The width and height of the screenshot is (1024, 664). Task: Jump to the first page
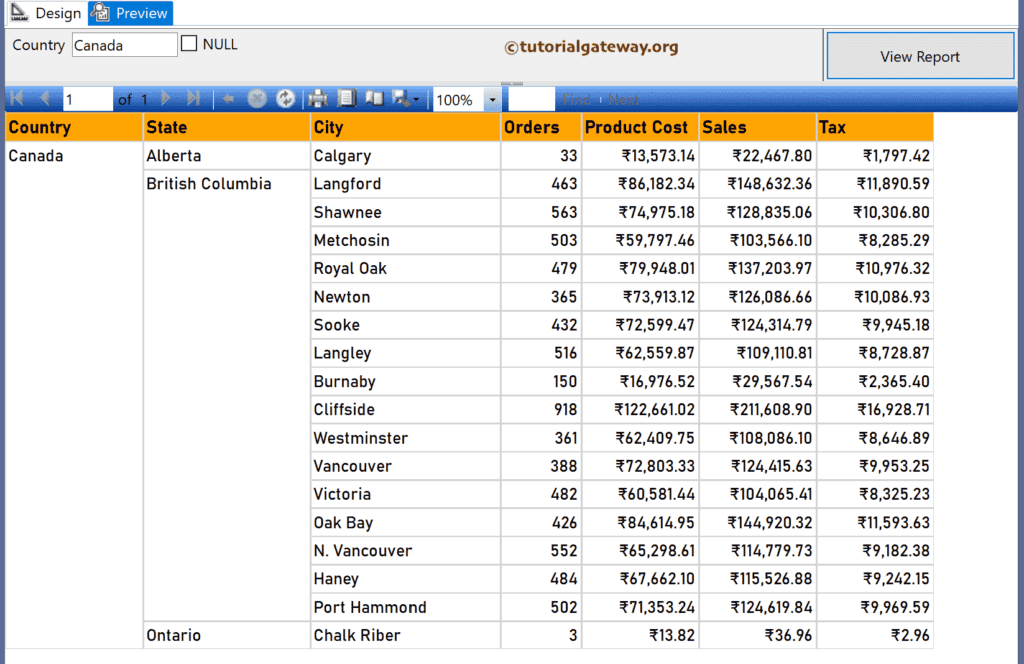point(16,98)
